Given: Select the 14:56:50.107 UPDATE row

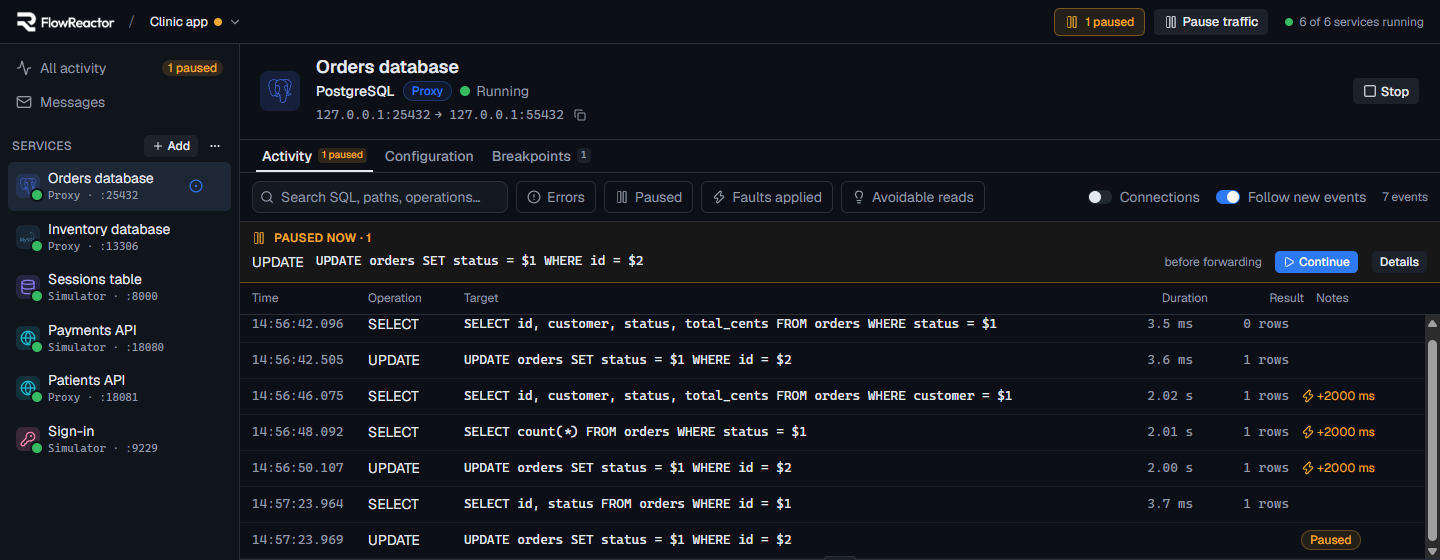Looking at the screenshot, I should 833,468.
